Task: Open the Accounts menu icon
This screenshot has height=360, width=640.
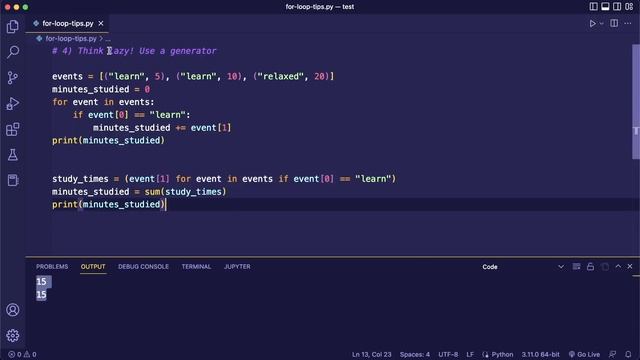Action: click(x=13, y=310)
